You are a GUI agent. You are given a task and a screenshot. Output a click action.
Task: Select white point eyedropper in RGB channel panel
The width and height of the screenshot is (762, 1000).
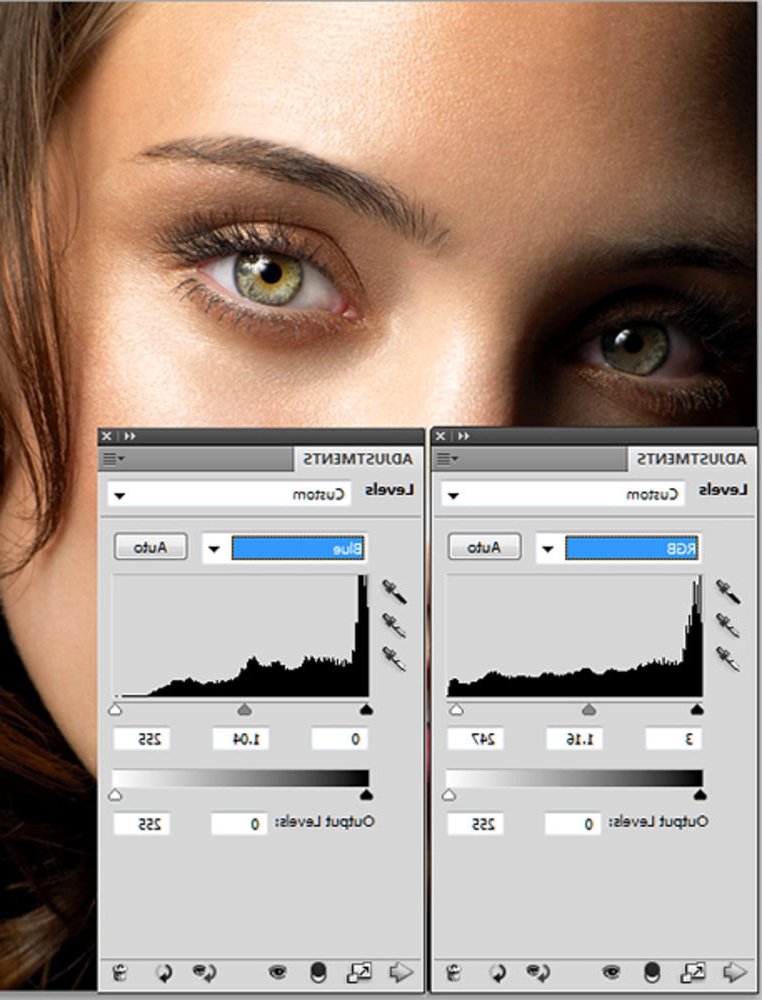coord(728,659)
